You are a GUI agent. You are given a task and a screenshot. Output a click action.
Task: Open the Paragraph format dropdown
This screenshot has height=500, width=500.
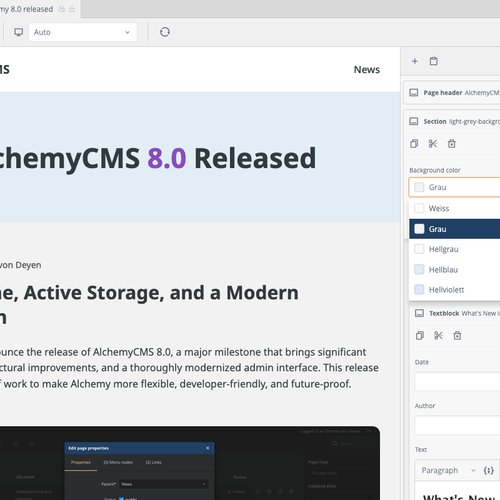click(448, 470)
